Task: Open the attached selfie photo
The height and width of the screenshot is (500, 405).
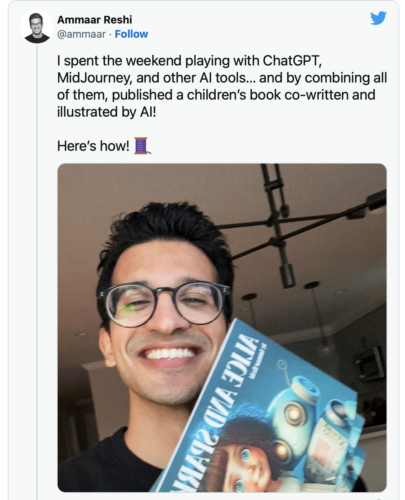Action: pos(222,328)
